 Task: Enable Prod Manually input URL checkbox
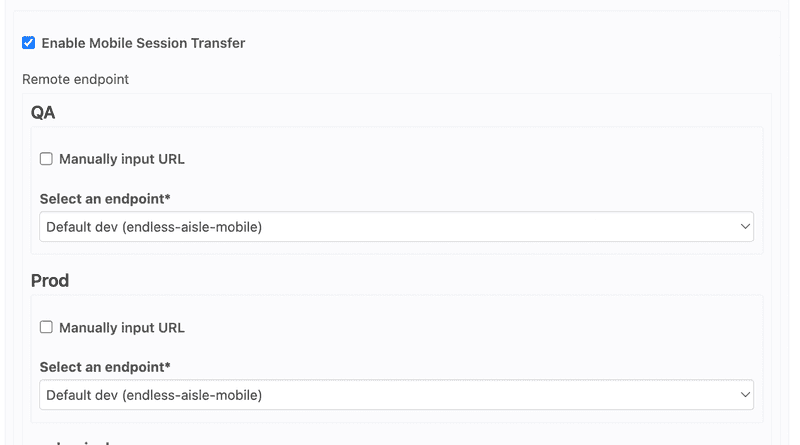click(46, 327)
